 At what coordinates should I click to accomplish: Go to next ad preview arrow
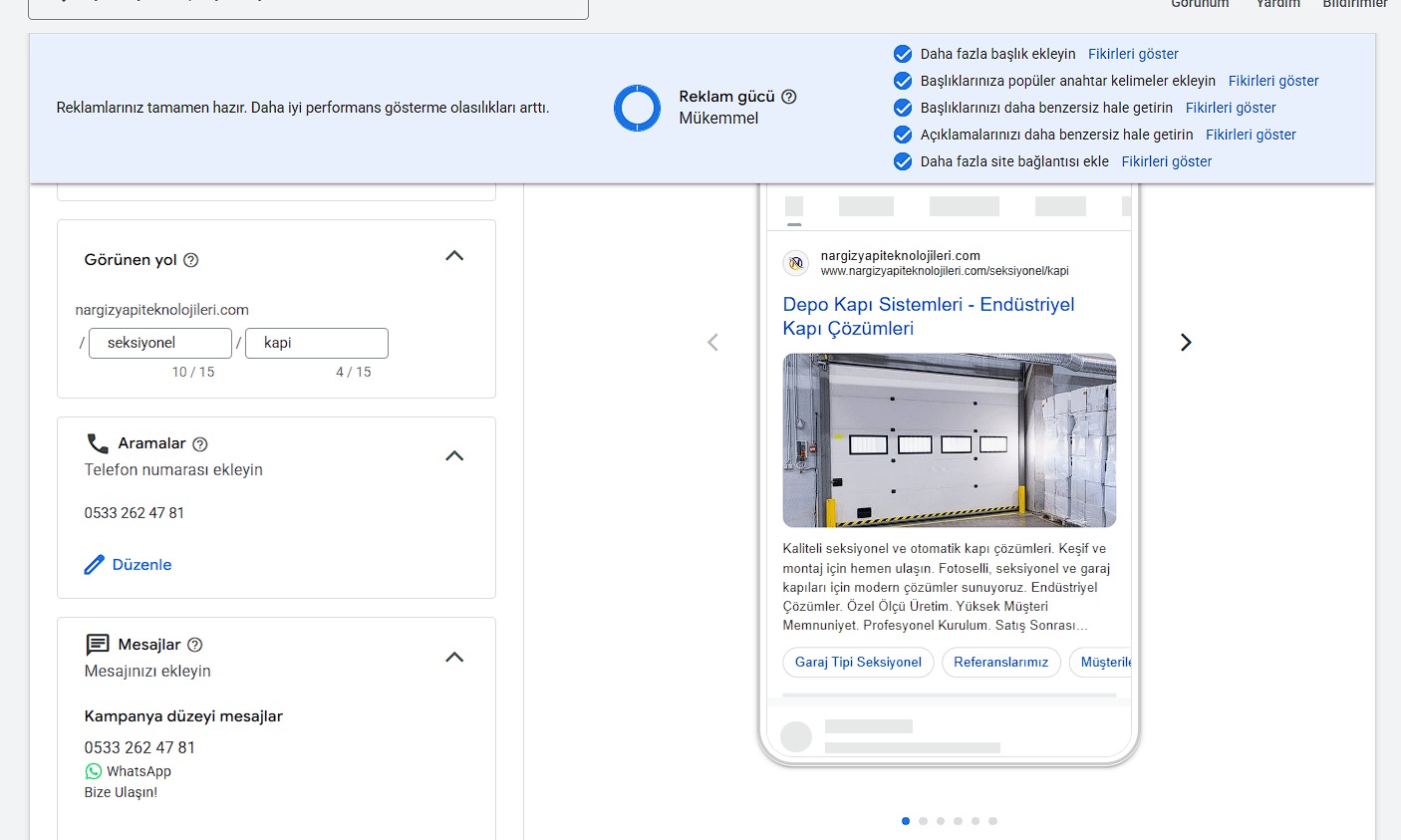[1186, 343]
